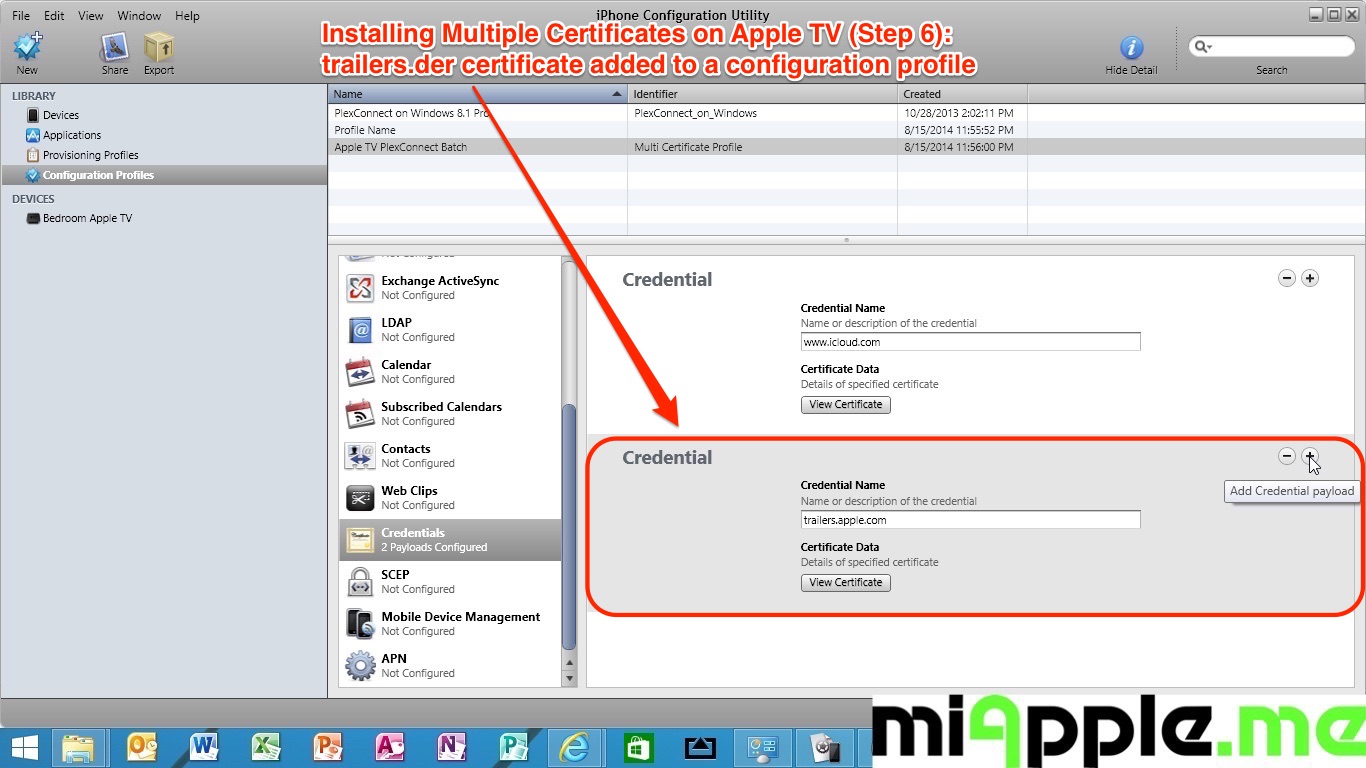Click the Share toolbar icon

pyautogui.click(x=114, y=47)
